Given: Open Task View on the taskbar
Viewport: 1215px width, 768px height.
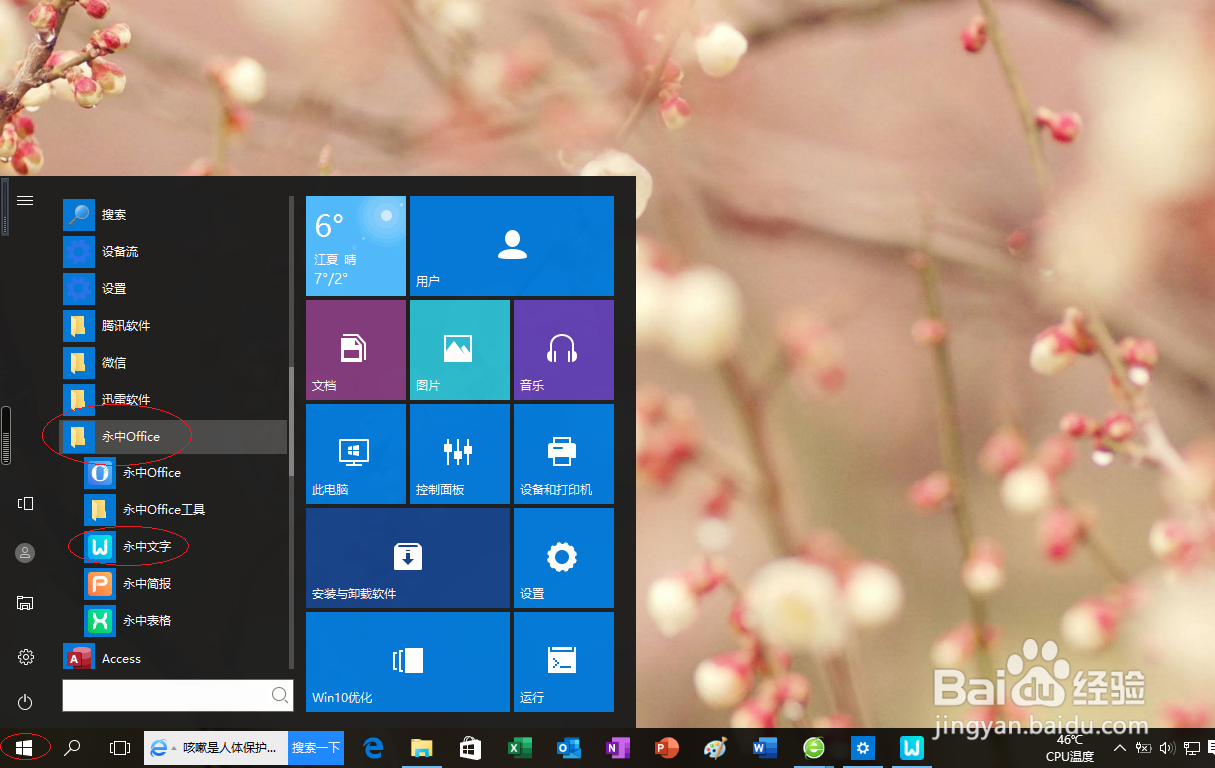Looking at the screenshot, I should [120, 748].
